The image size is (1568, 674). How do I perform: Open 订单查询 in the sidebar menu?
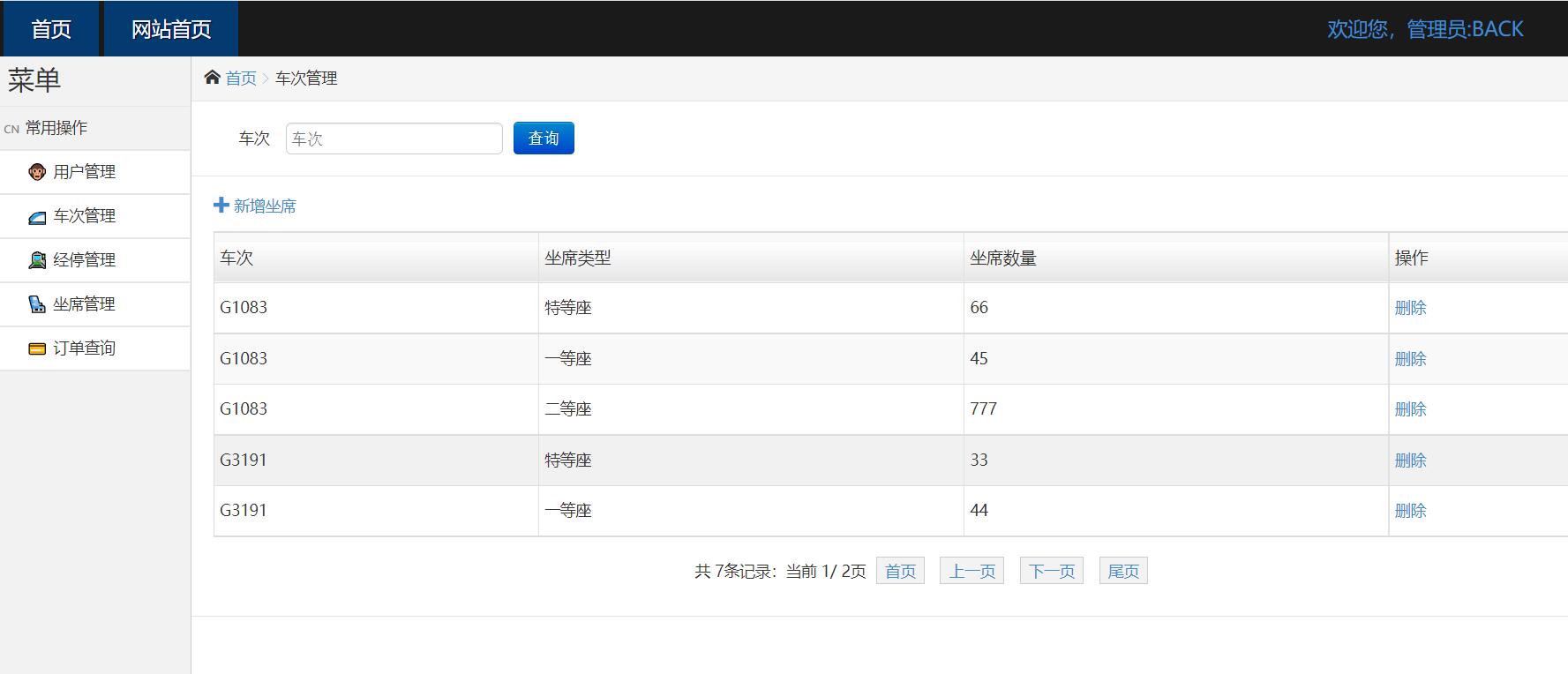point(95,348)
